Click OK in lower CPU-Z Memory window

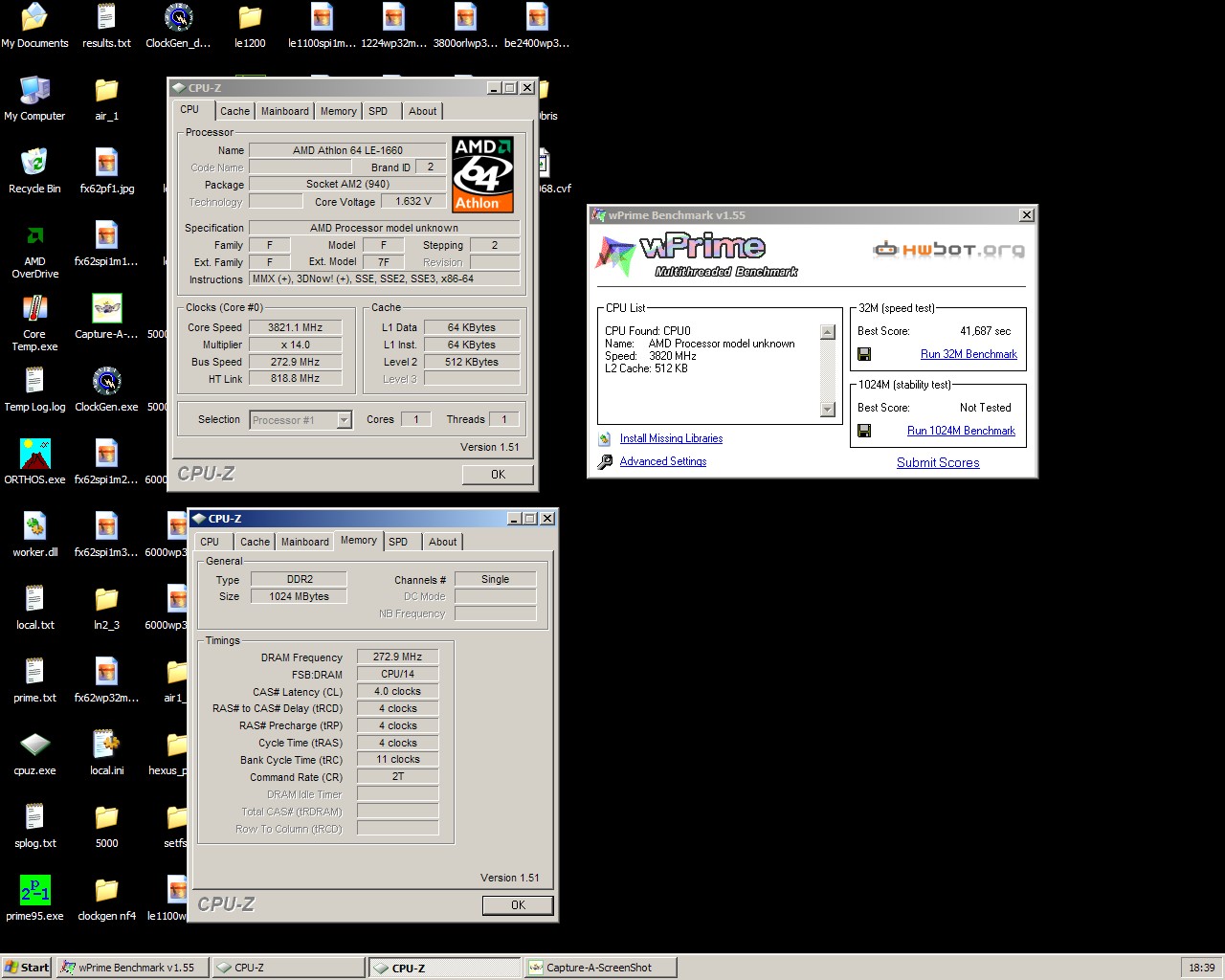click(x=518, y=905)
